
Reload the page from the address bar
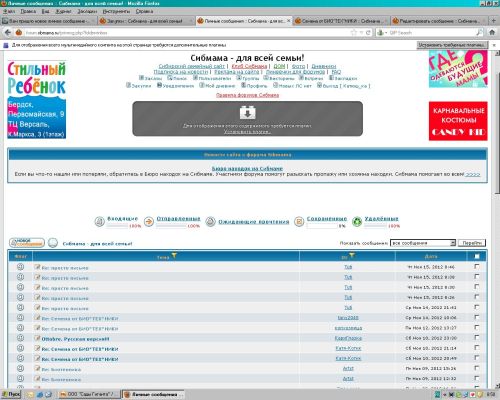(368, 33)
